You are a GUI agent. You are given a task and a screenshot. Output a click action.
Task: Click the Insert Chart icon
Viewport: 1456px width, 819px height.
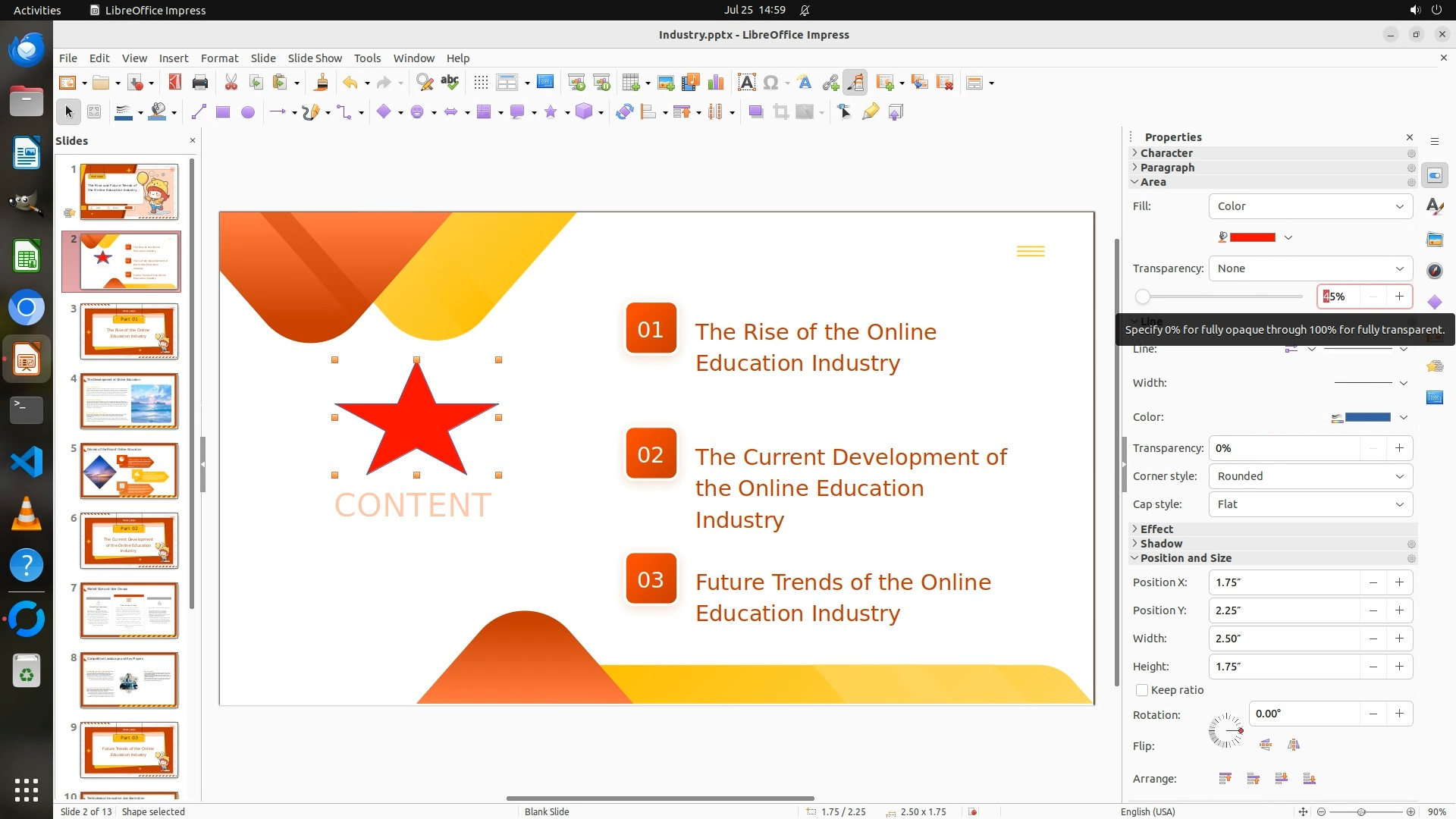[715, 83]
